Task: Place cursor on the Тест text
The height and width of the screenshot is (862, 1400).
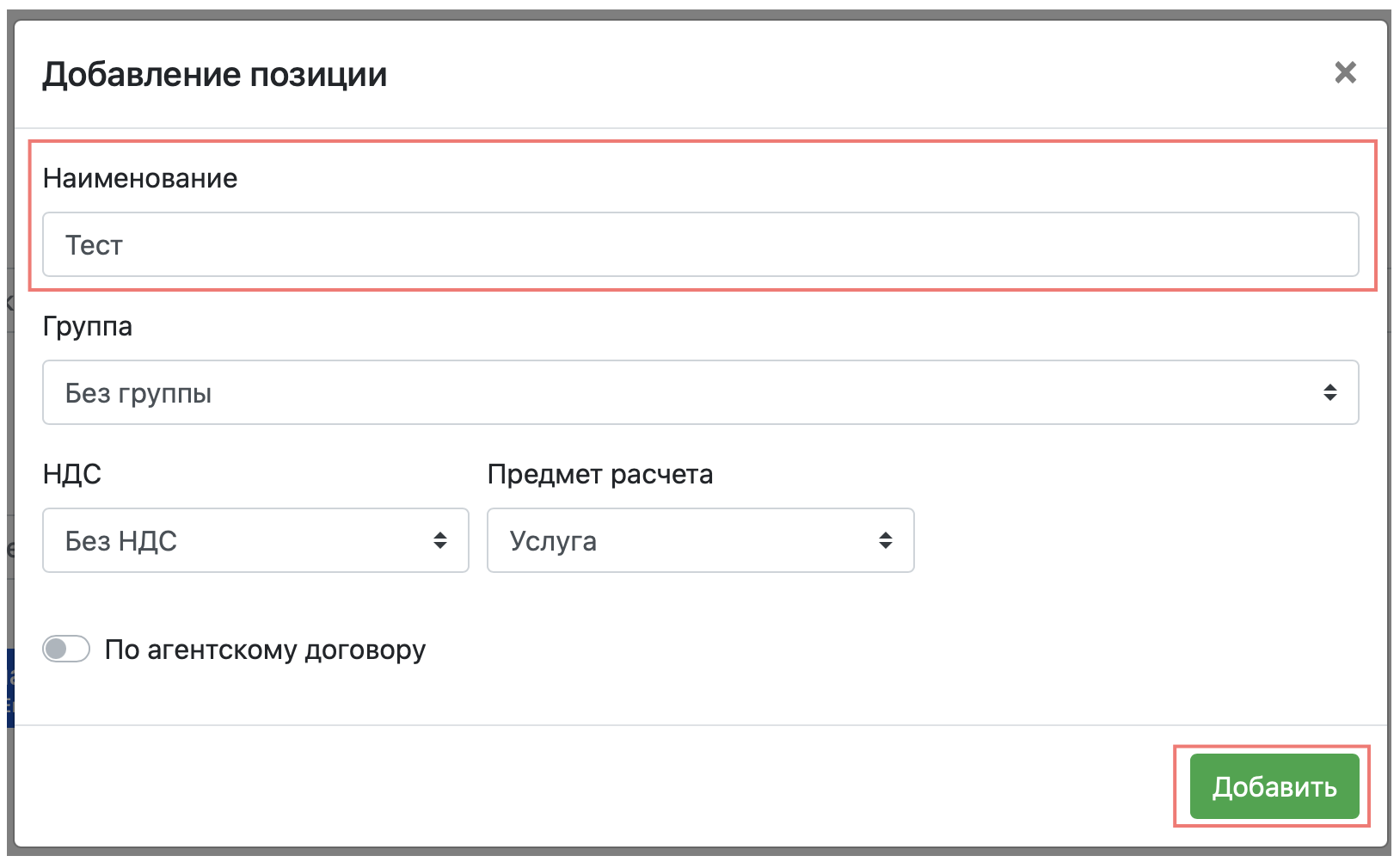Action: pyautogui.click(x=95, y=245)
